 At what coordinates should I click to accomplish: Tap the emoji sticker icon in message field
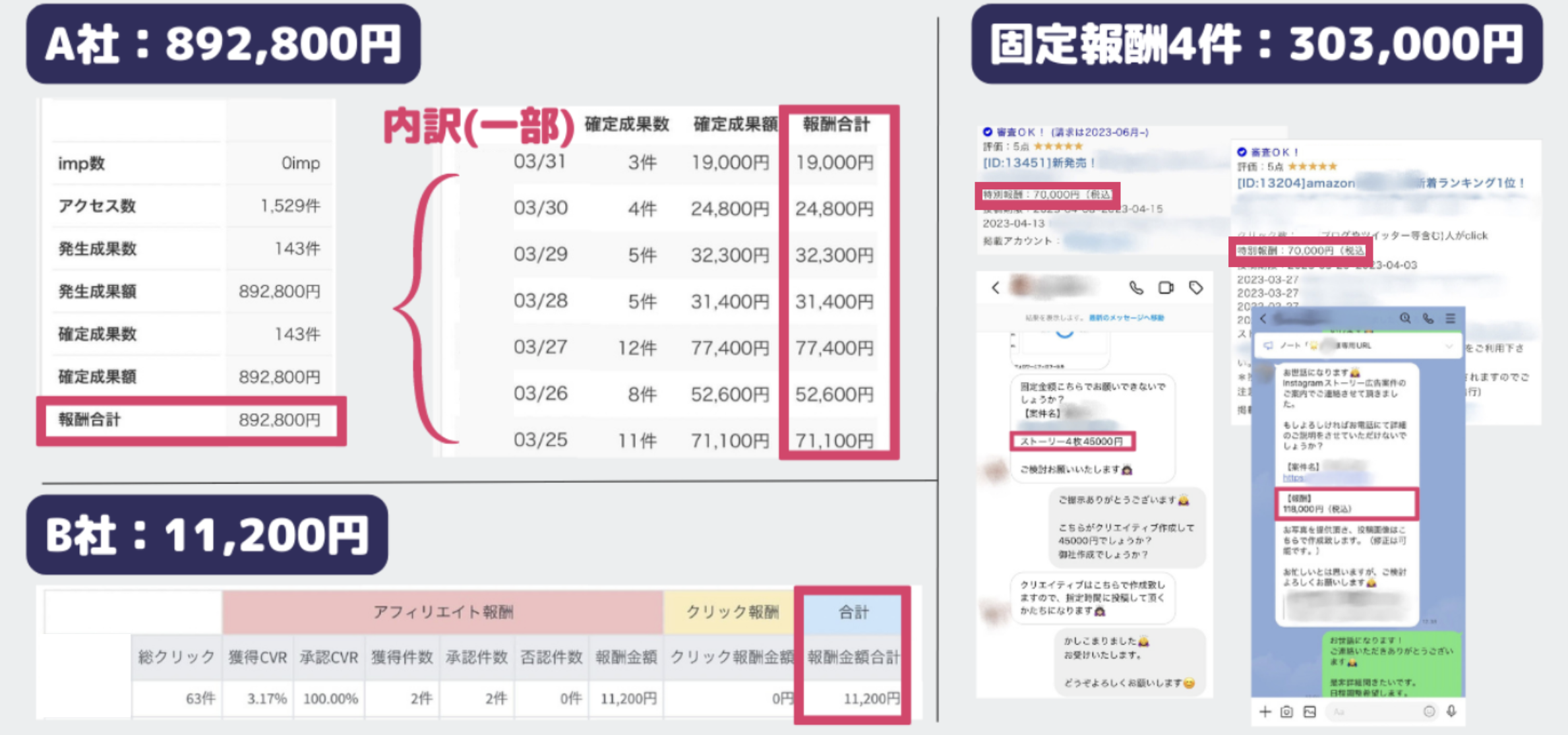(1429, 711)
